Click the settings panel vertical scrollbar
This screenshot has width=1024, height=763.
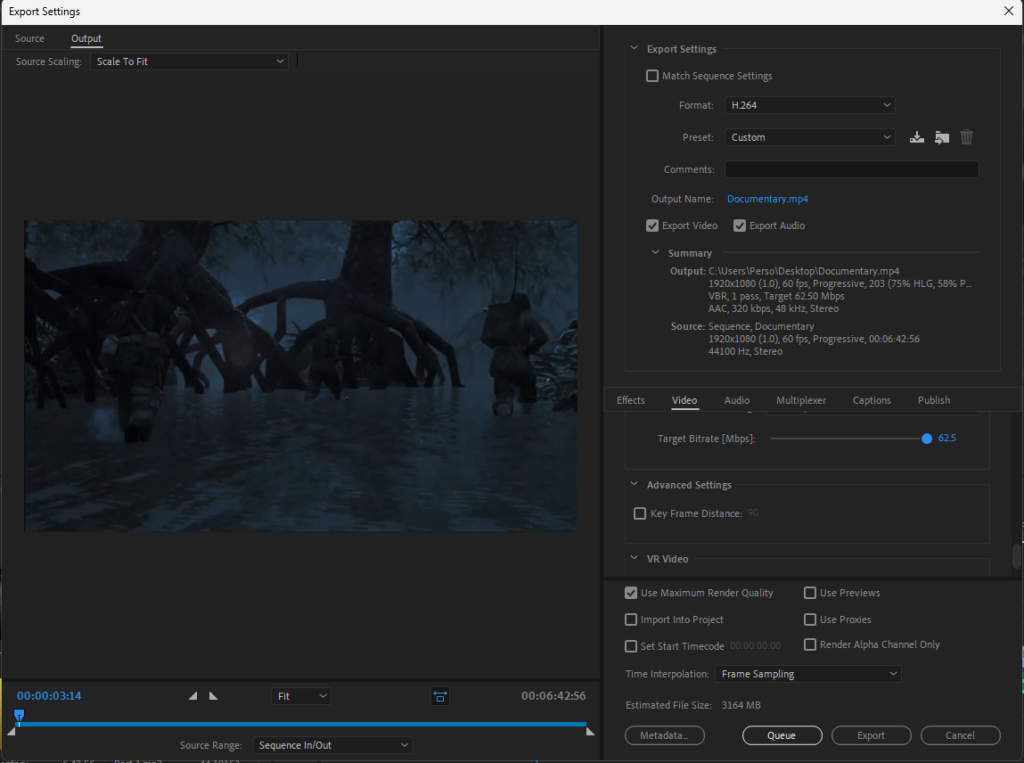click(x=1016, y=557)
